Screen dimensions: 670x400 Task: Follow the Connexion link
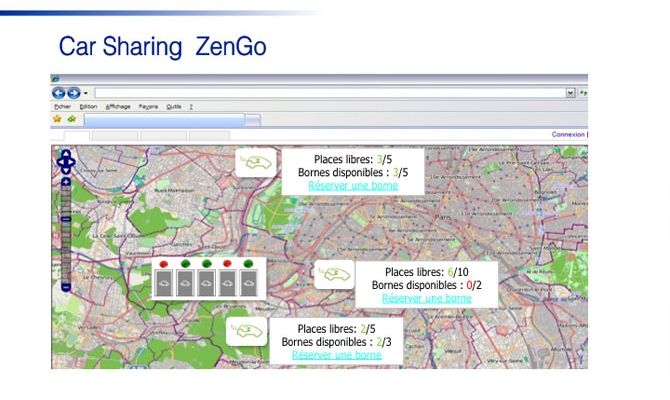(568, 134)
